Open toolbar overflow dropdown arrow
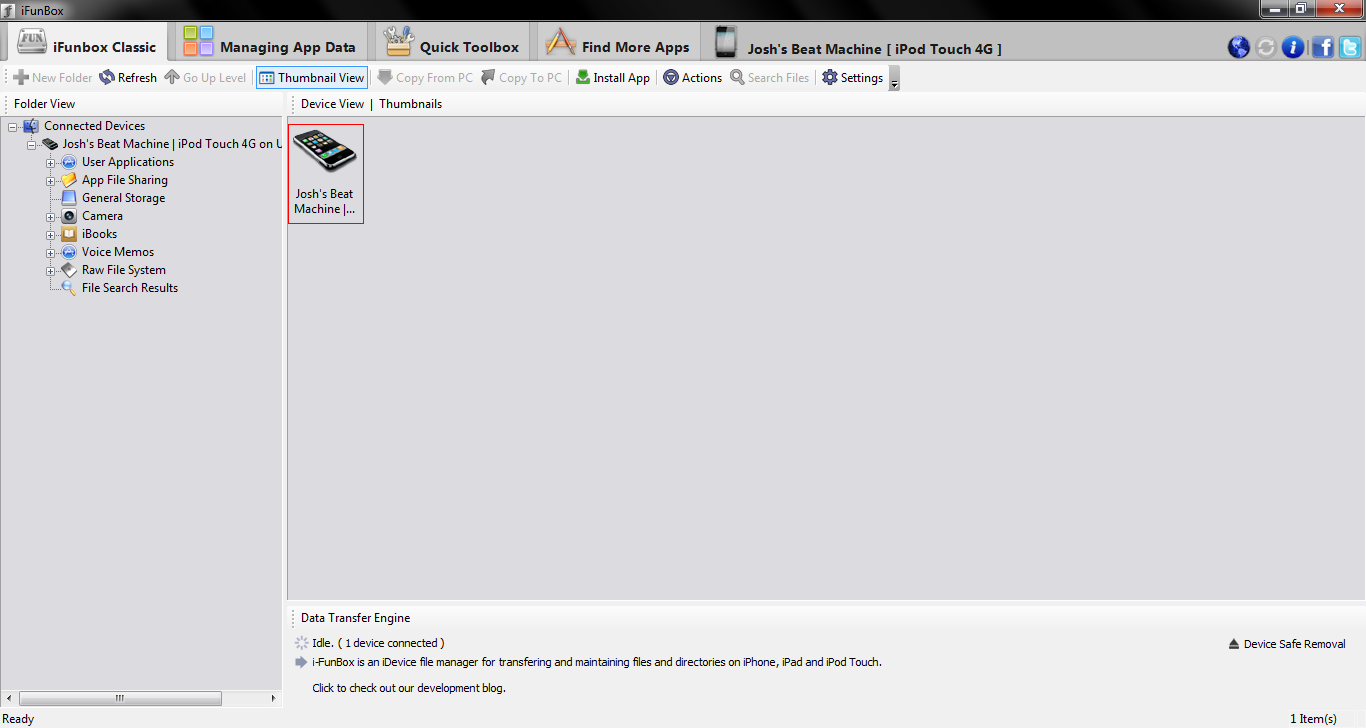 (894, 84)
